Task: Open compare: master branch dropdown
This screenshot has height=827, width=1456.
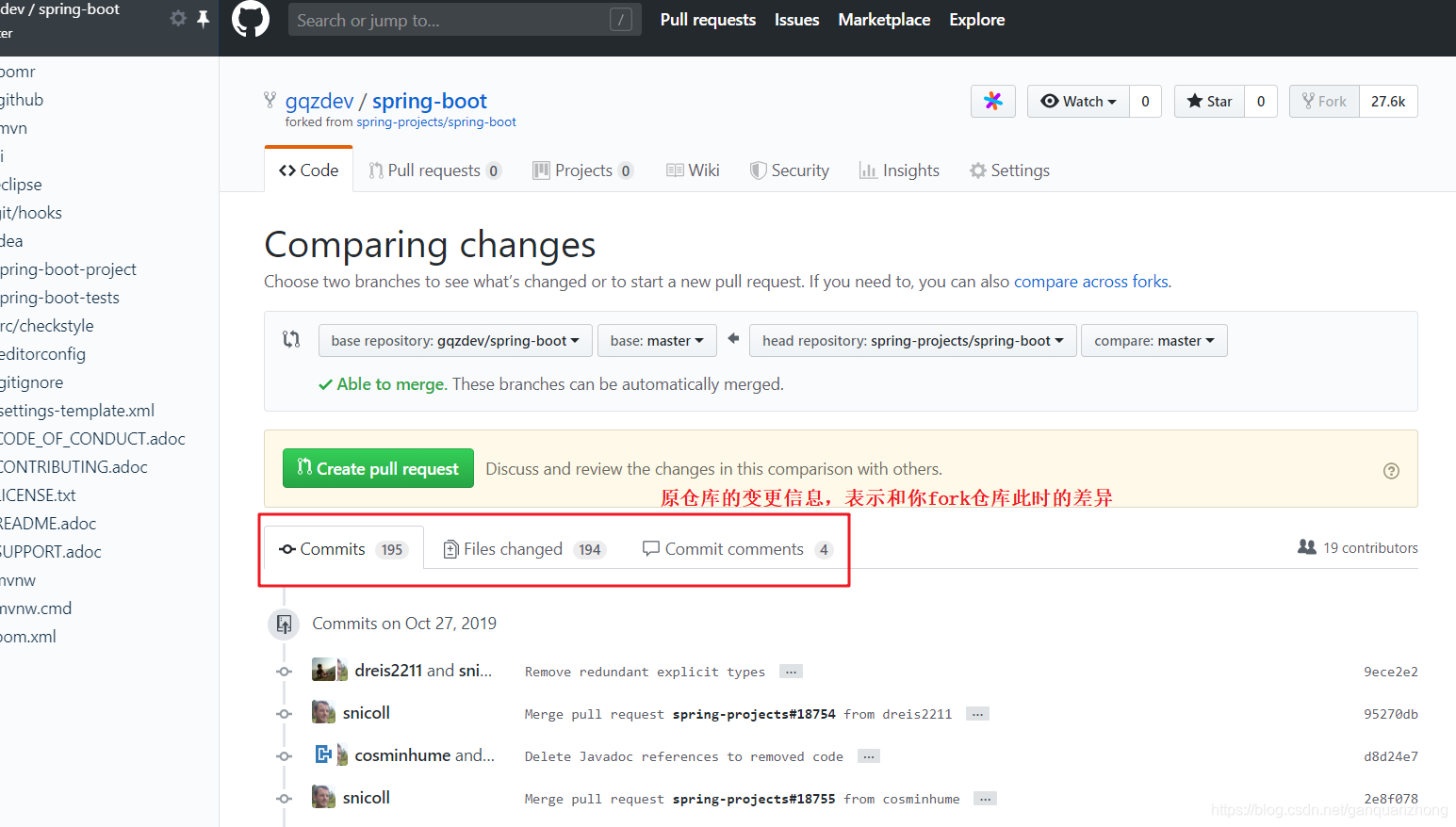Action: click(1154, 341)
